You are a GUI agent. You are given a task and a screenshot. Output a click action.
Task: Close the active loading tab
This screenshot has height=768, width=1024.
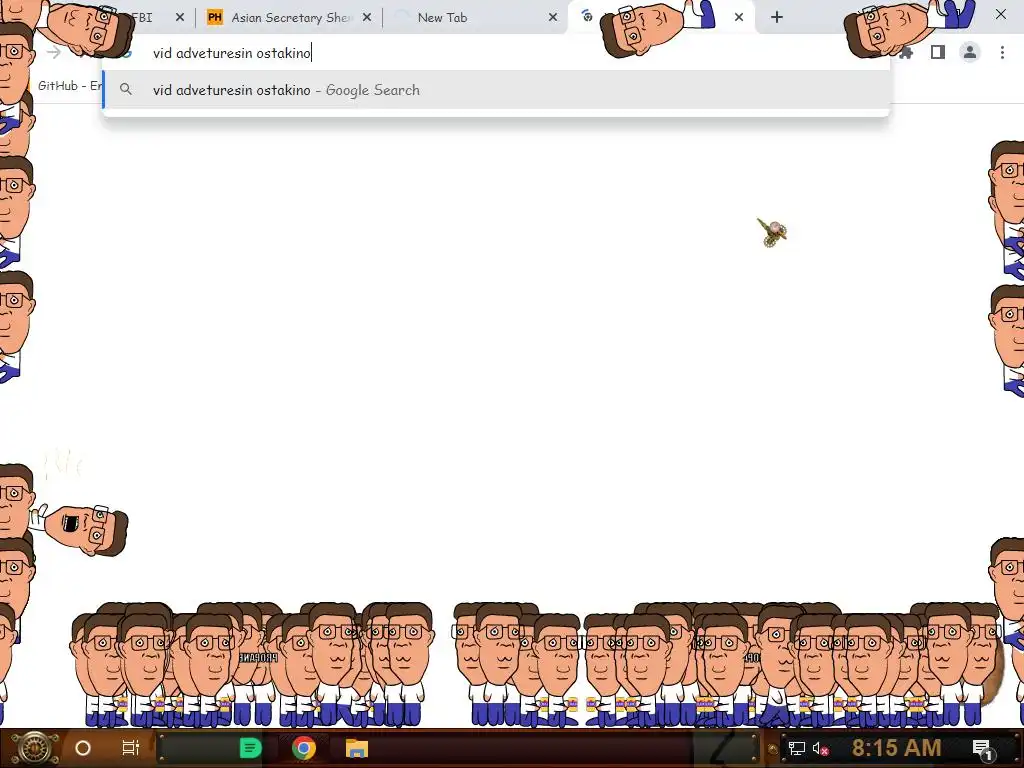[739, 18]
